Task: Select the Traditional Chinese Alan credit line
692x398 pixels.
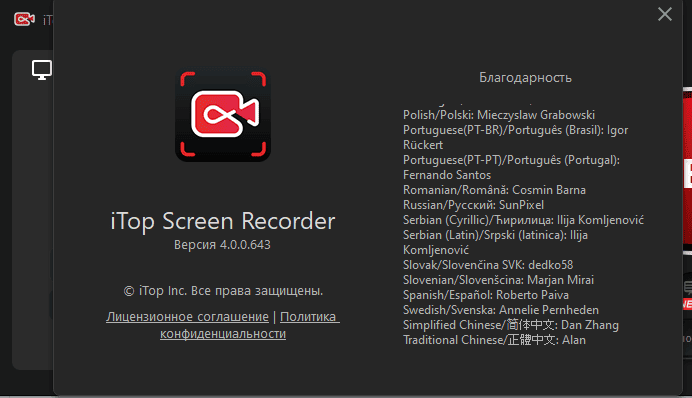Action: pyautogui.click(x=494, y=340)
